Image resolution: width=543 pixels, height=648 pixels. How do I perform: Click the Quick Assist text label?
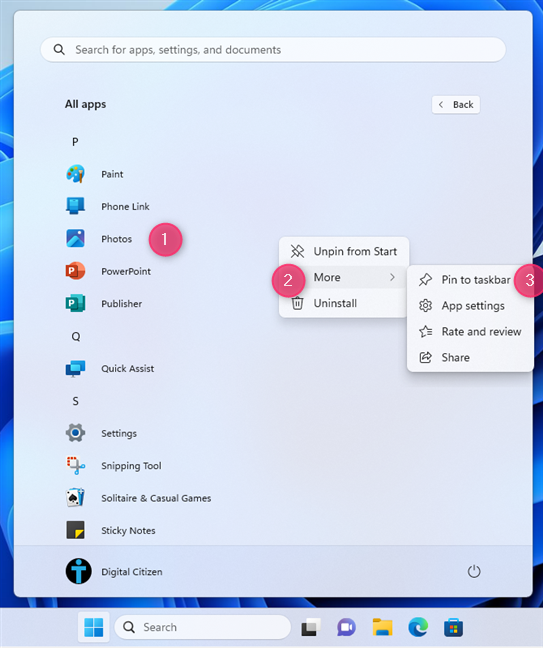128,368
